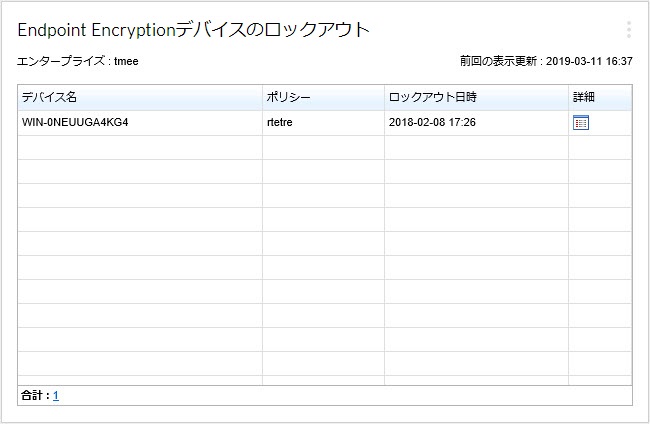The width and height of the screenshot is (650, 424).
Task: Click the 前回の表示更新 timestamp text
Action: click(546, 62)
